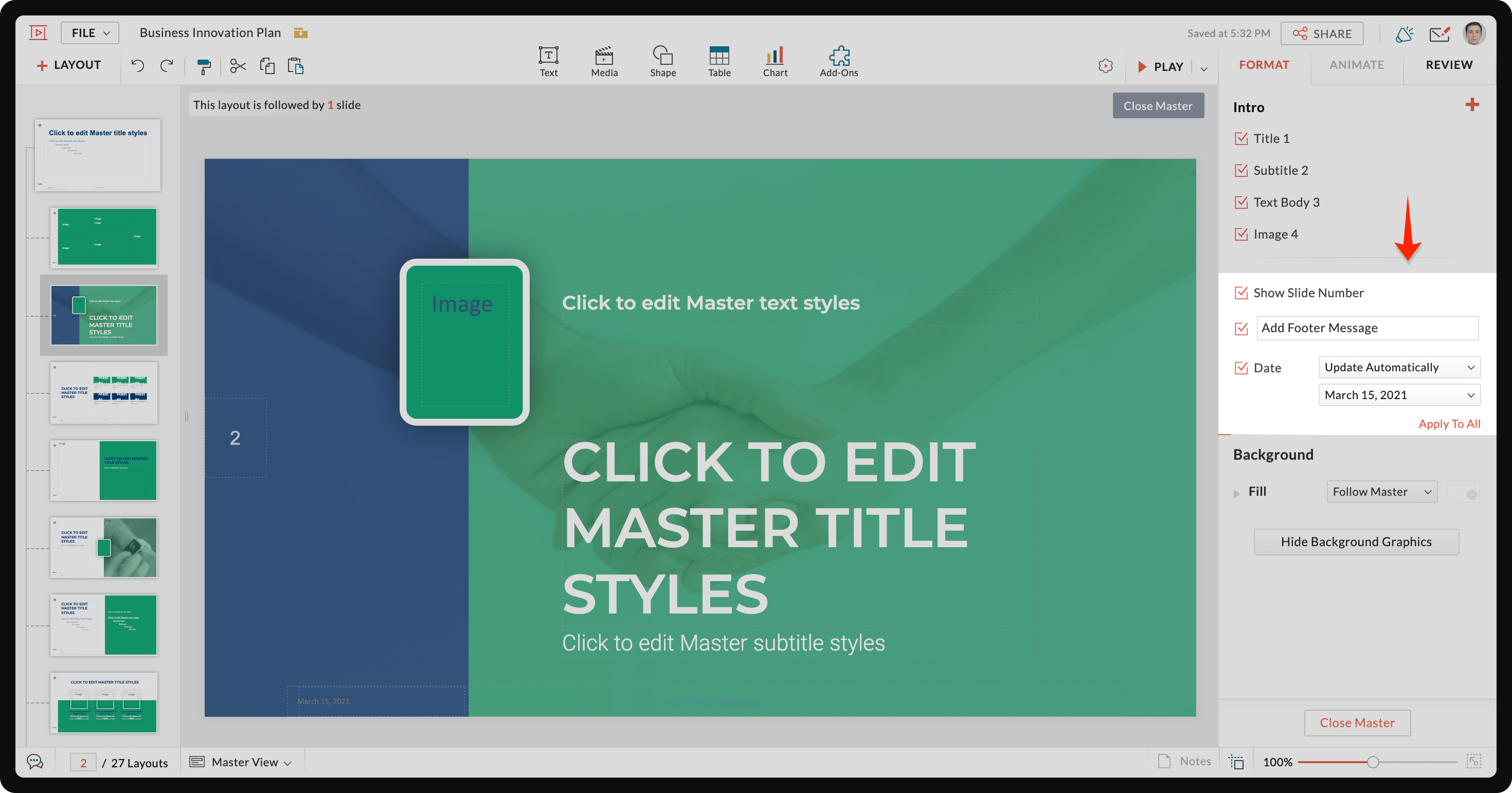The height and width of the screenshot is (793, 1512).
Task: Insert a Shape
Action: click(x=663, y=61)
